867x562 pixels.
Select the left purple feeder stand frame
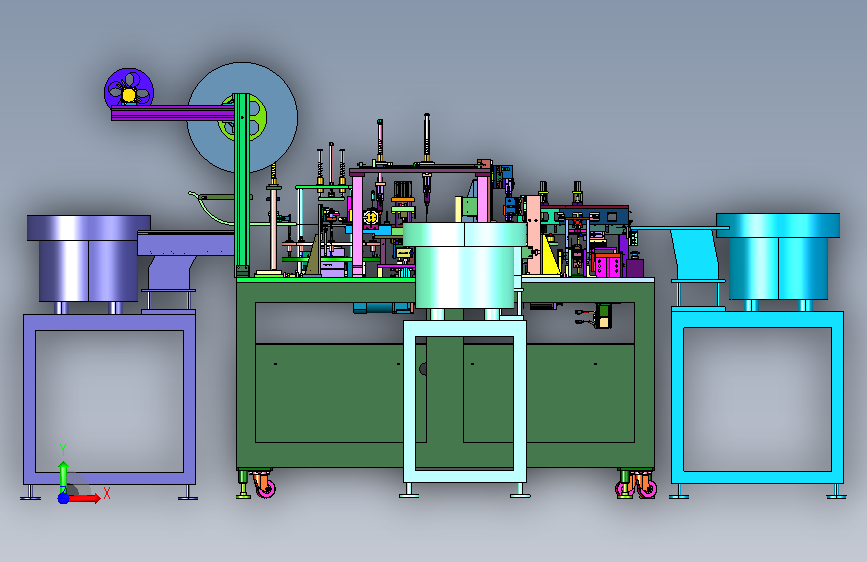point(109,401)
